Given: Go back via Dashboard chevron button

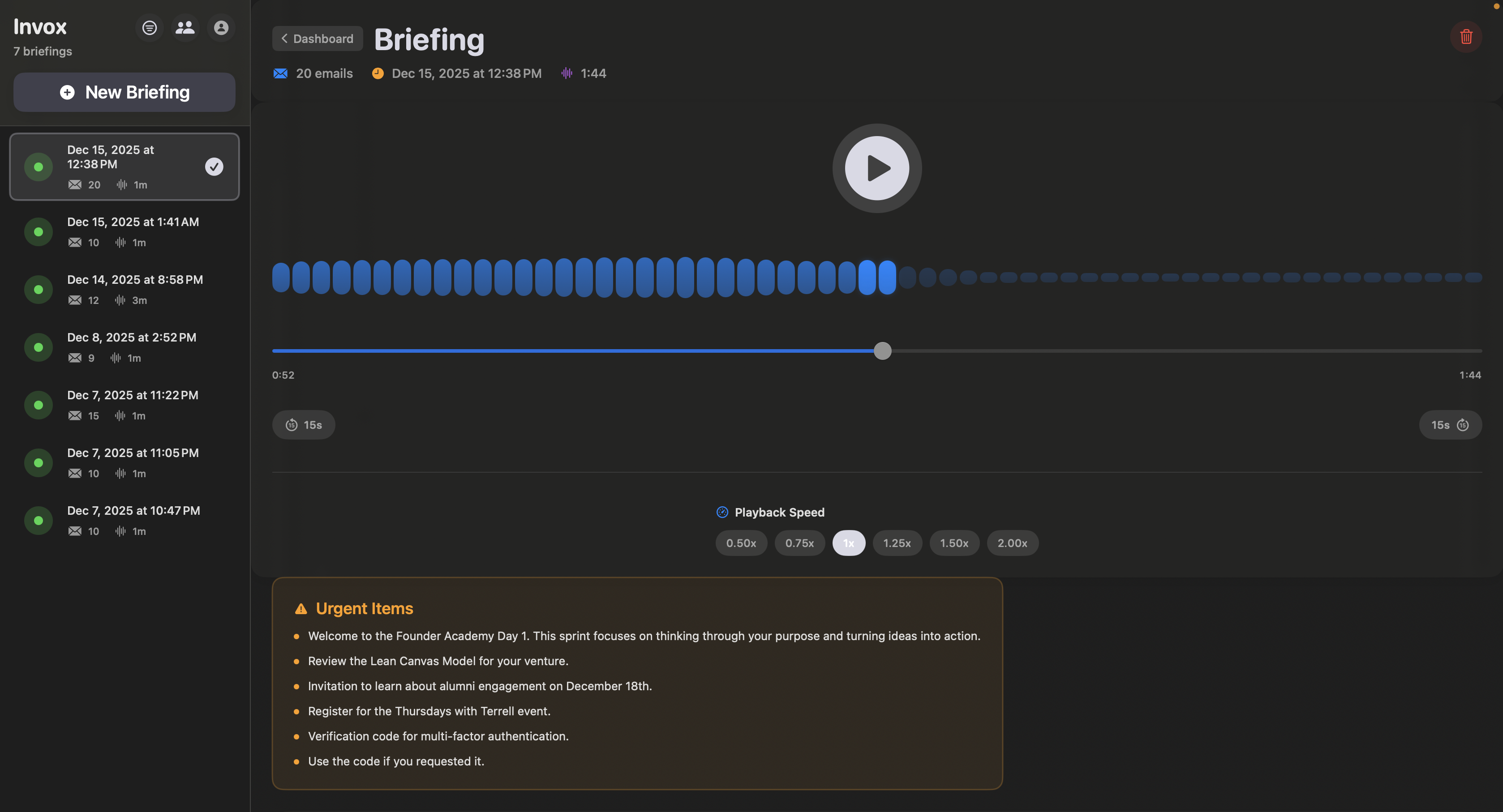Looking at the screenshot, I should tap(318, 38).
